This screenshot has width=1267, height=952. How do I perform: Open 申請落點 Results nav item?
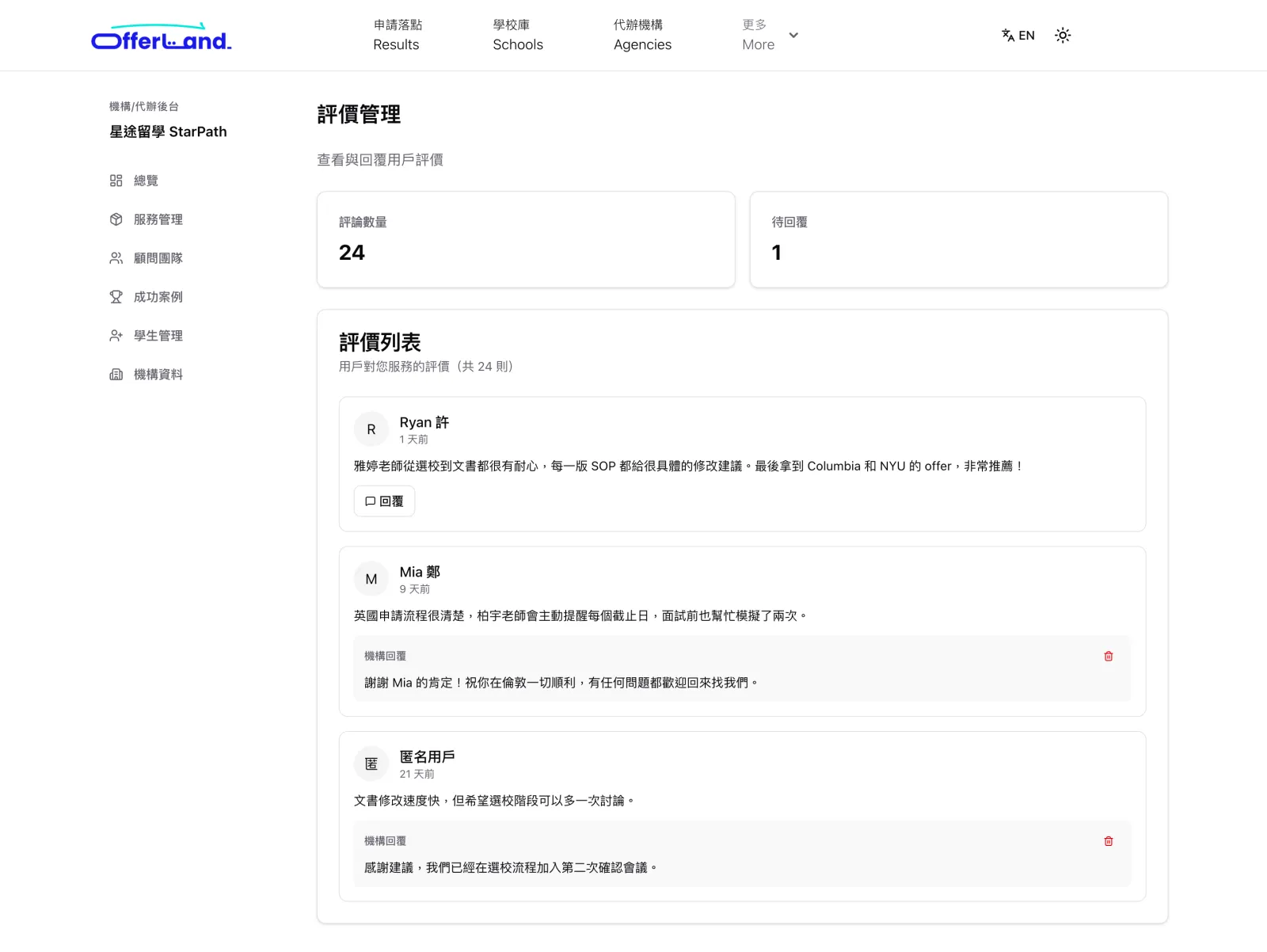click(x=397, y=36)
